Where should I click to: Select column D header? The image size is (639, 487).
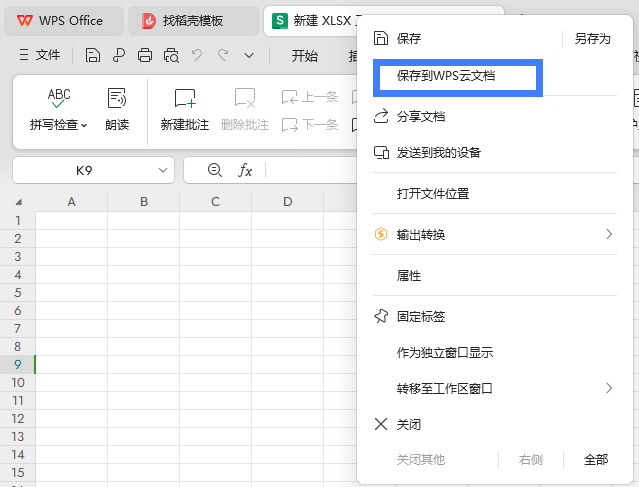coord(287,201)
